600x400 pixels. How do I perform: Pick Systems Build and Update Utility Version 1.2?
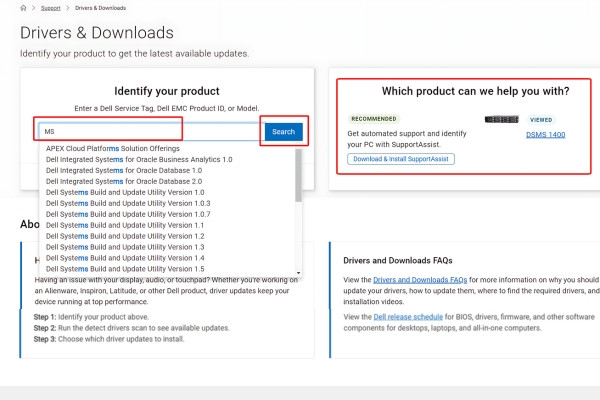[125, 236]
